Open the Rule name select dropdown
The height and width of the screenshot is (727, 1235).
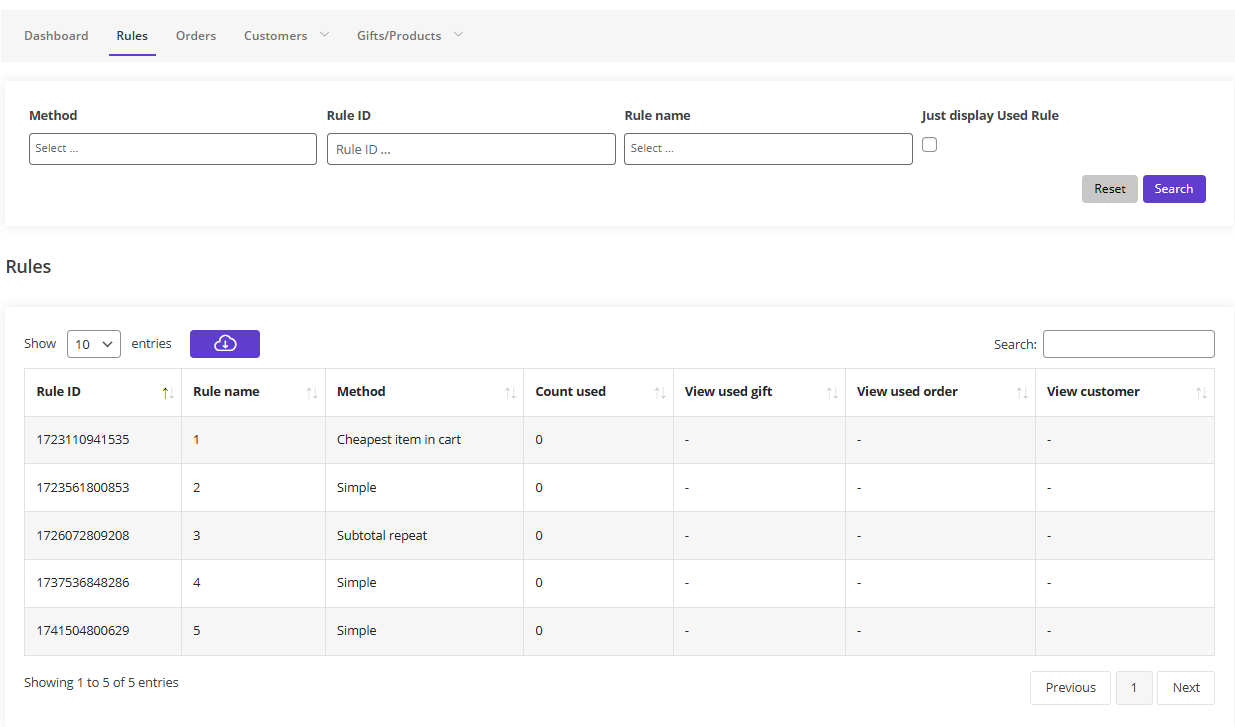click(x=768, y=149)
